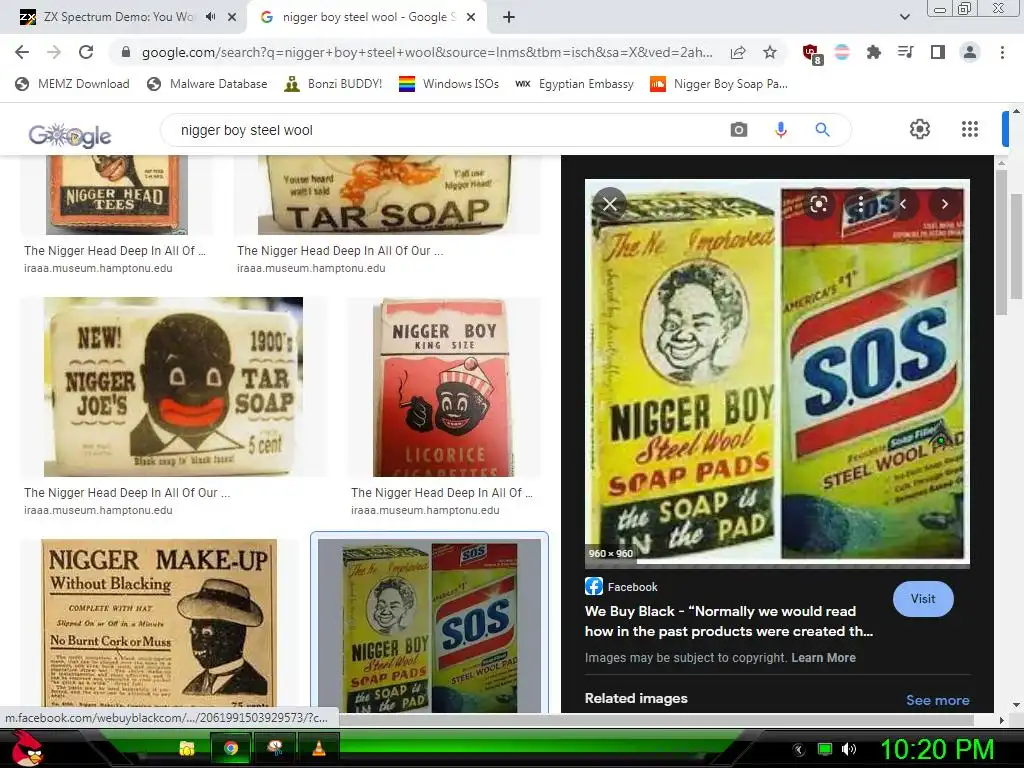Focus the Google search text box
The image size is (1024, 768).
[451, 130]
